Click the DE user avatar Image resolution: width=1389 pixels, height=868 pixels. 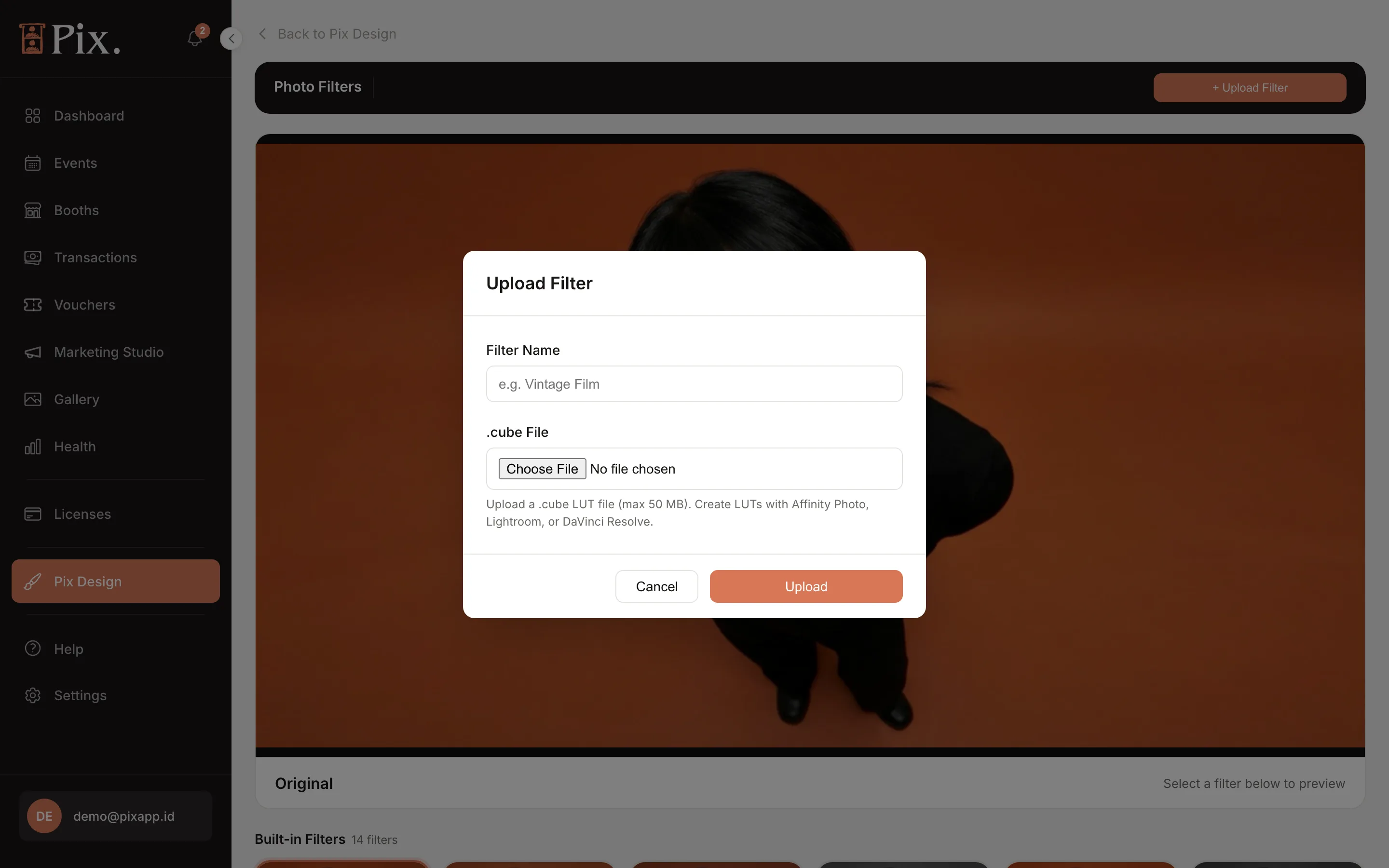pyautogui.click(x=44, y=816)
